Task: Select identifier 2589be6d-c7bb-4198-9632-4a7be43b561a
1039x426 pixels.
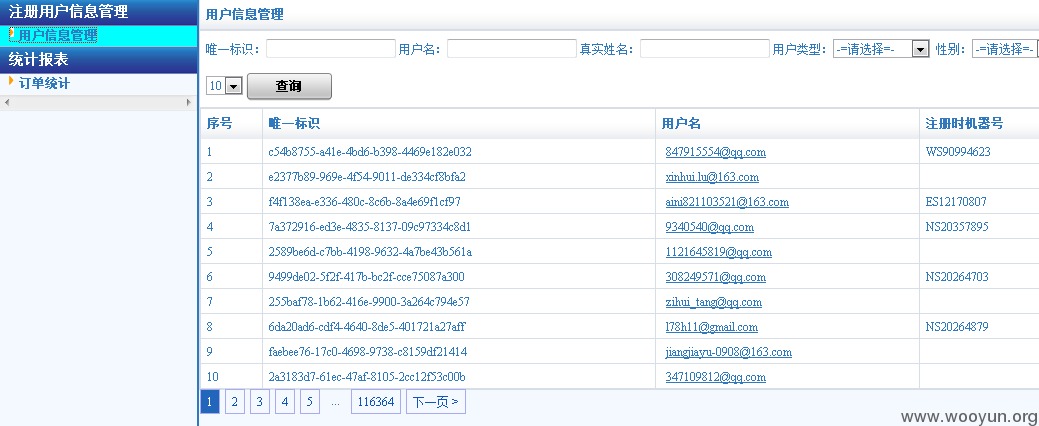Action: [x=370, y=252]
